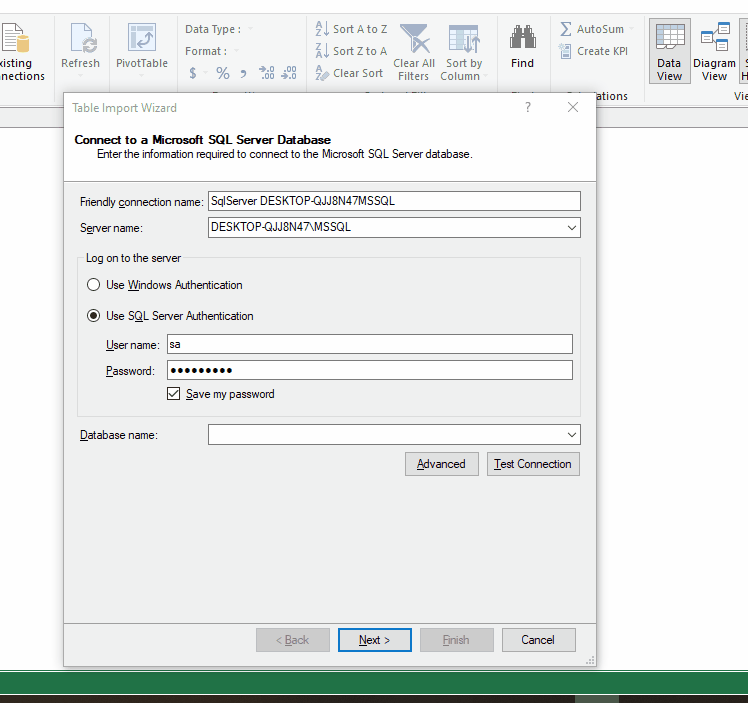Click Clear Sort in ribbon

tap(349, 73)
